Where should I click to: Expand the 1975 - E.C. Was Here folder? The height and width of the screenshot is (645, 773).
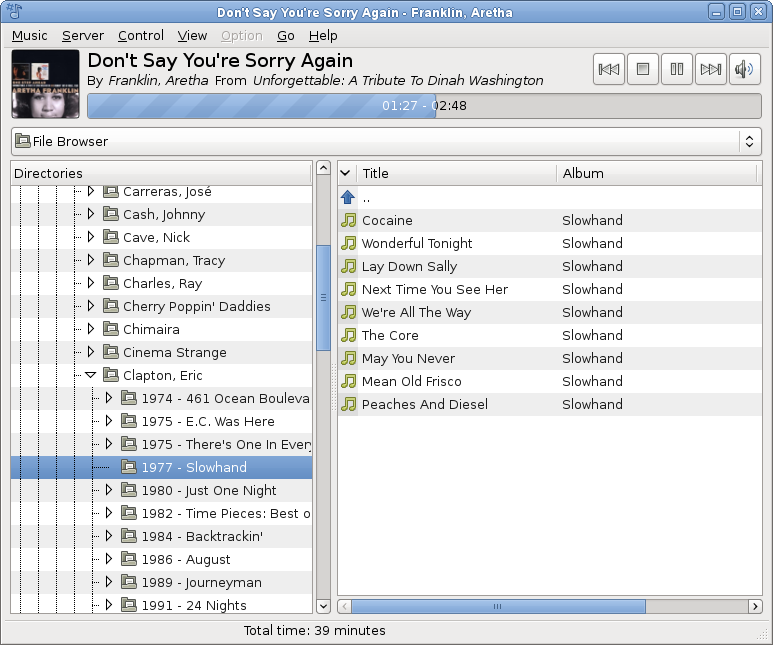pos(109,421)
